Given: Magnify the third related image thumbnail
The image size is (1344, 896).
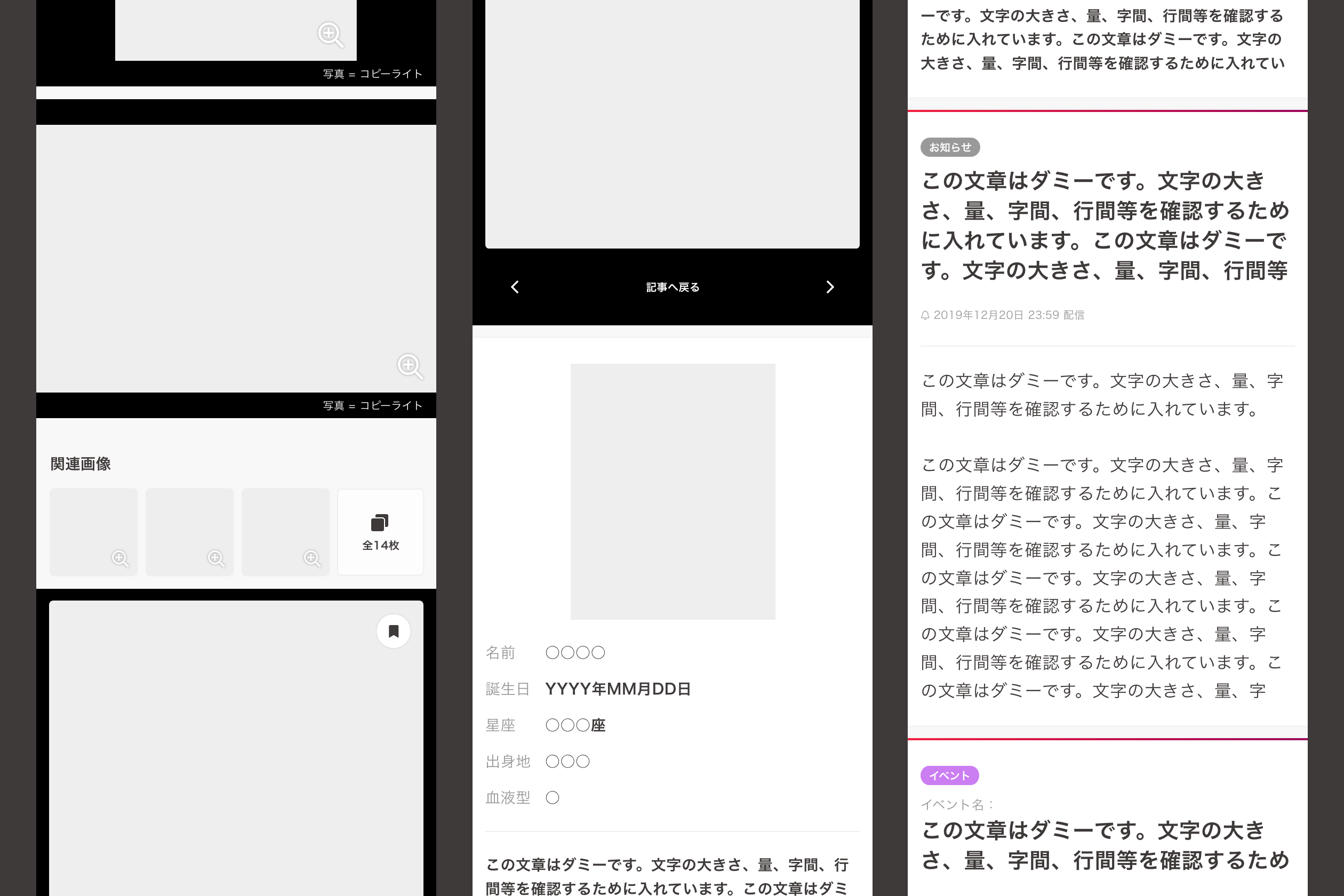Looking at the screenshot, I should 312,559.
